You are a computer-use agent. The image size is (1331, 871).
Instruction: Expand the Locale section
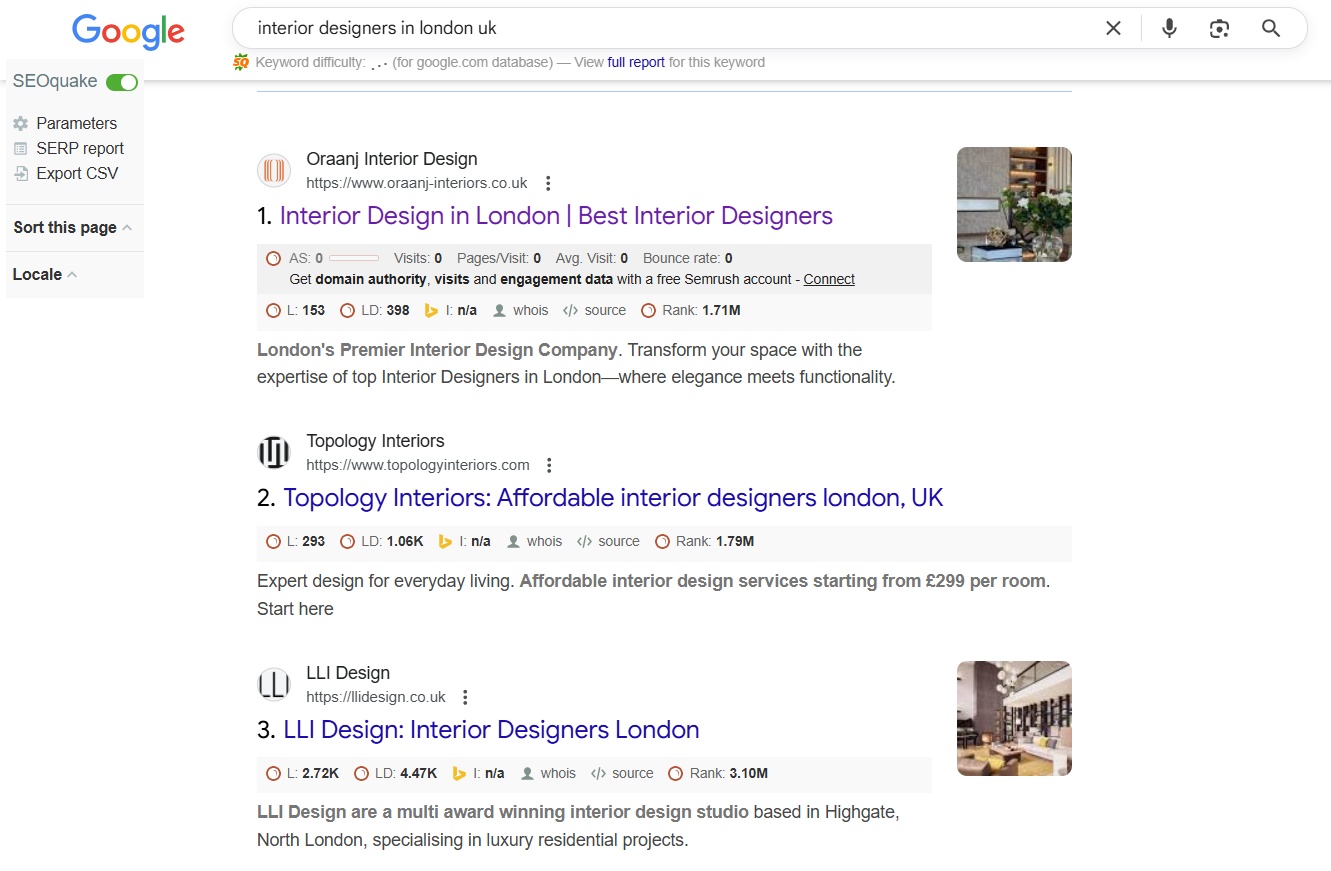[x=45, y=275]
